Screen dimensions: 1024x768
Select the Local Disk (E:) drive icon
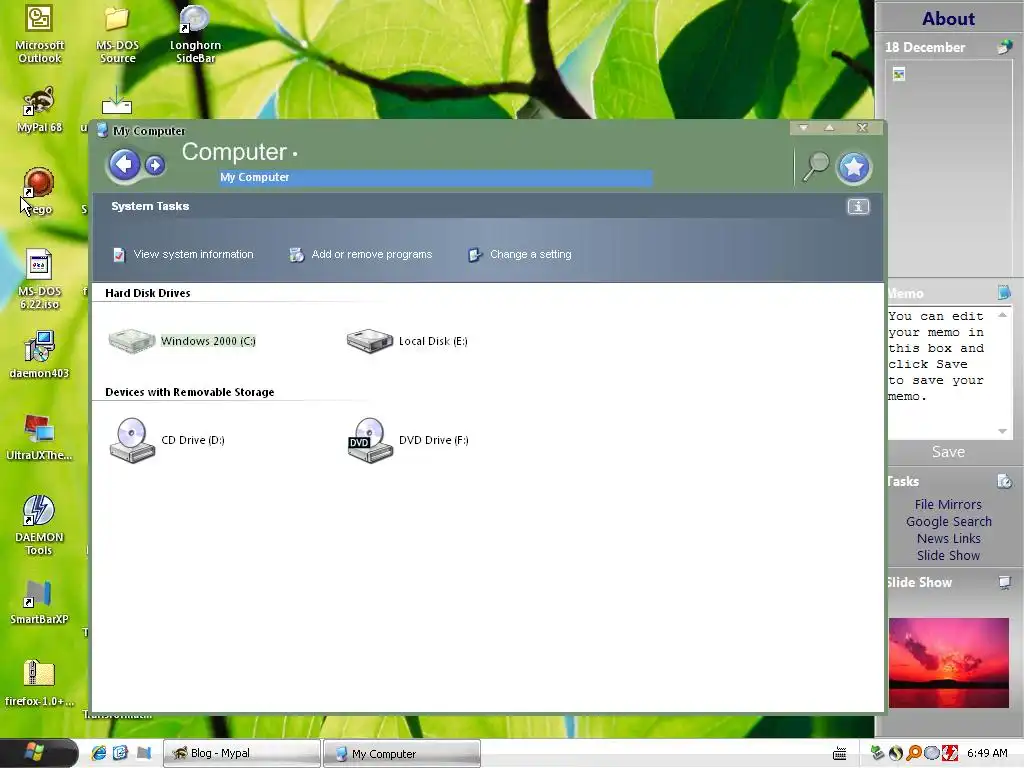370,340
